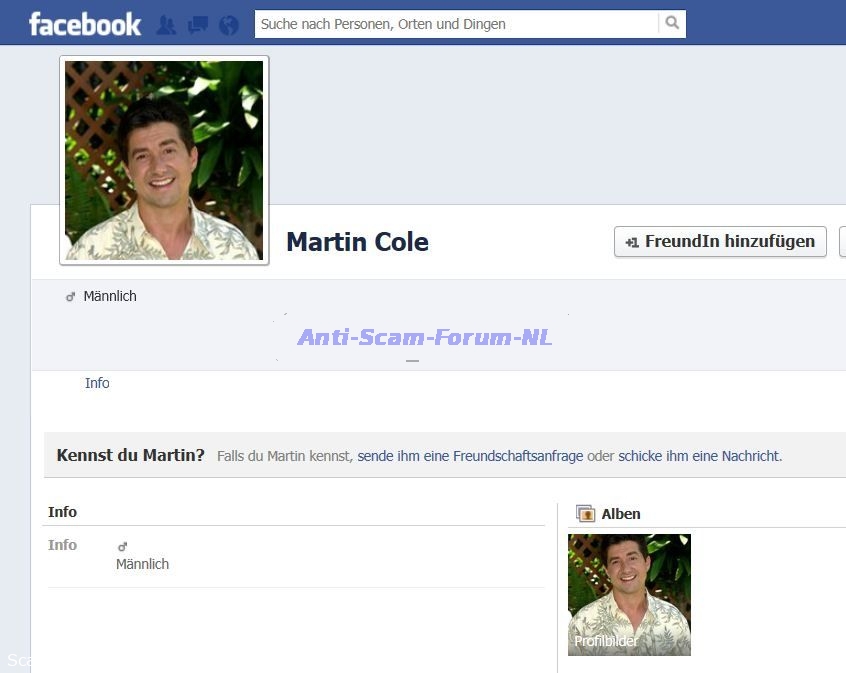Open the Alben section heading
Viewport: 846px width, 673px height.
click(x=621, y=514)
